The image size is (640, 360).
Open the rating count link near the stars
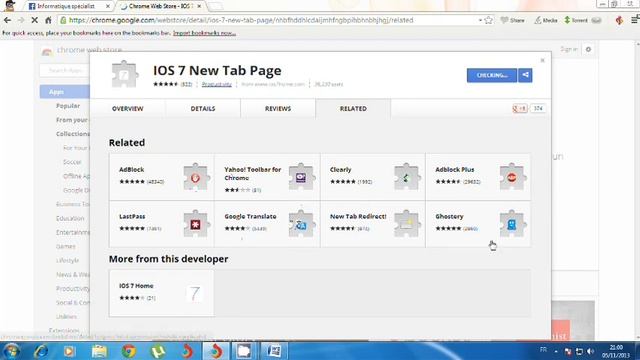pos(186,84)
